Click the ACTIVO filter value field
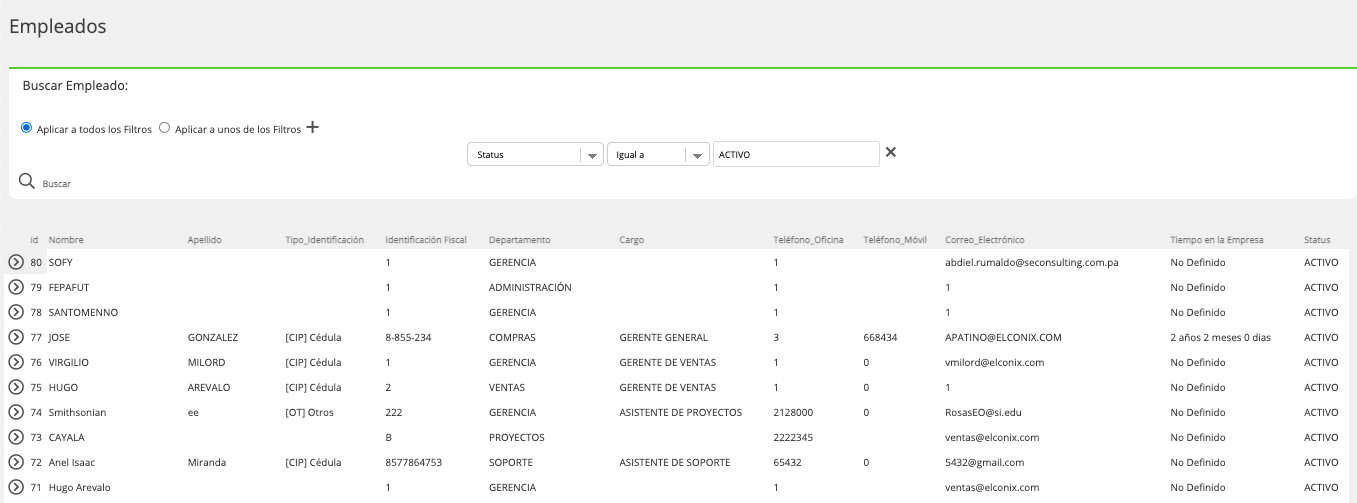The image size is (1357, 503). pyautogui.click(x=796, y=154)
